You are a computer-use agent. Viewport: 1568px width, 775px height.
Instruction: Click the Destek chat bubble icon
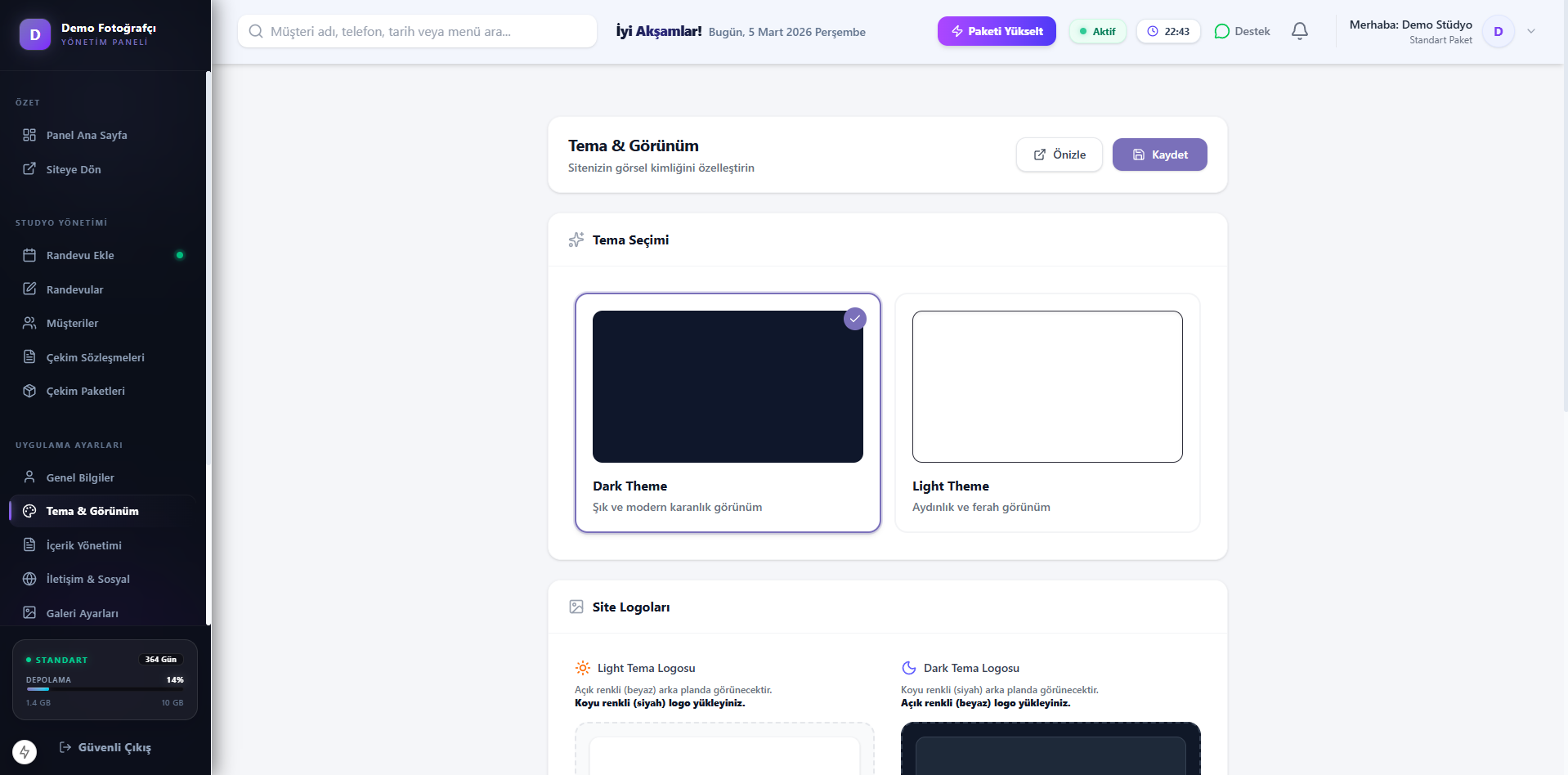tap(1222, 32)
